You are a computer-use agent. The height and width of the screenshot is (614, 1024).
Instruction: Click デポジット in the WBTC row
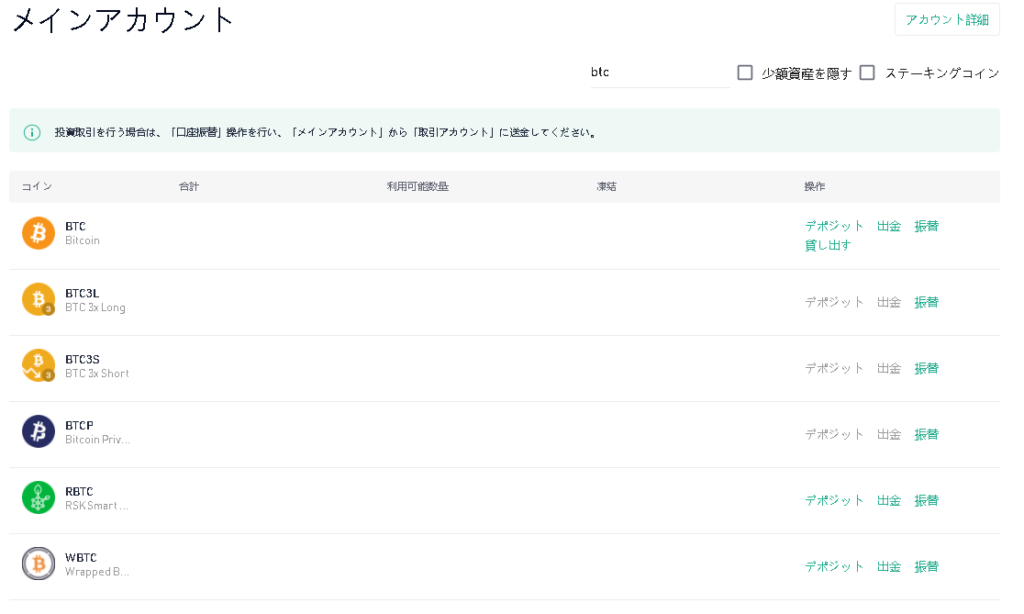[x=834, y=566]
